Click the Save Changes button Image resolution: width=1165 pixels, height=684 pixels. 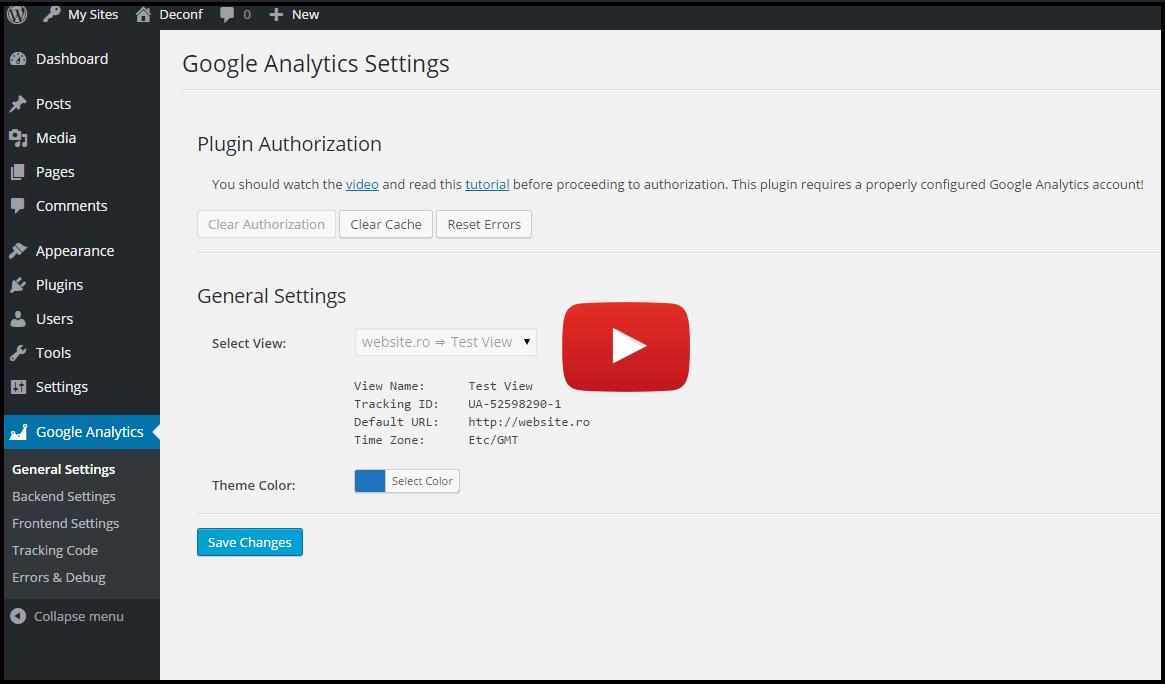[x=250, y=542]
